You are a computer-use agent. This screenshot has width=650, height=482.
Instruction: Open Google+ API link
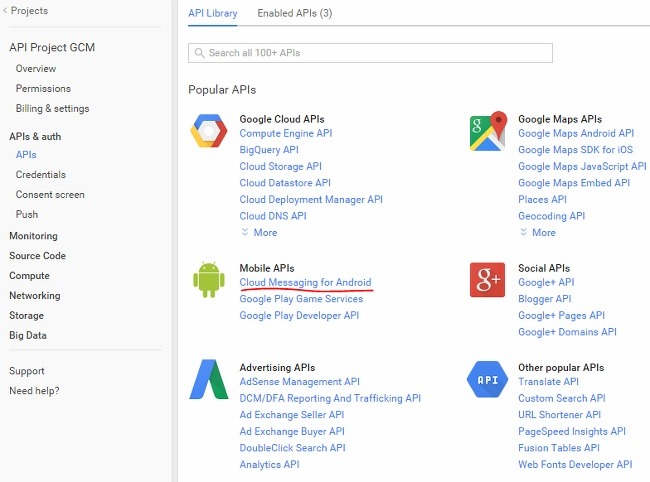[546, 283]
